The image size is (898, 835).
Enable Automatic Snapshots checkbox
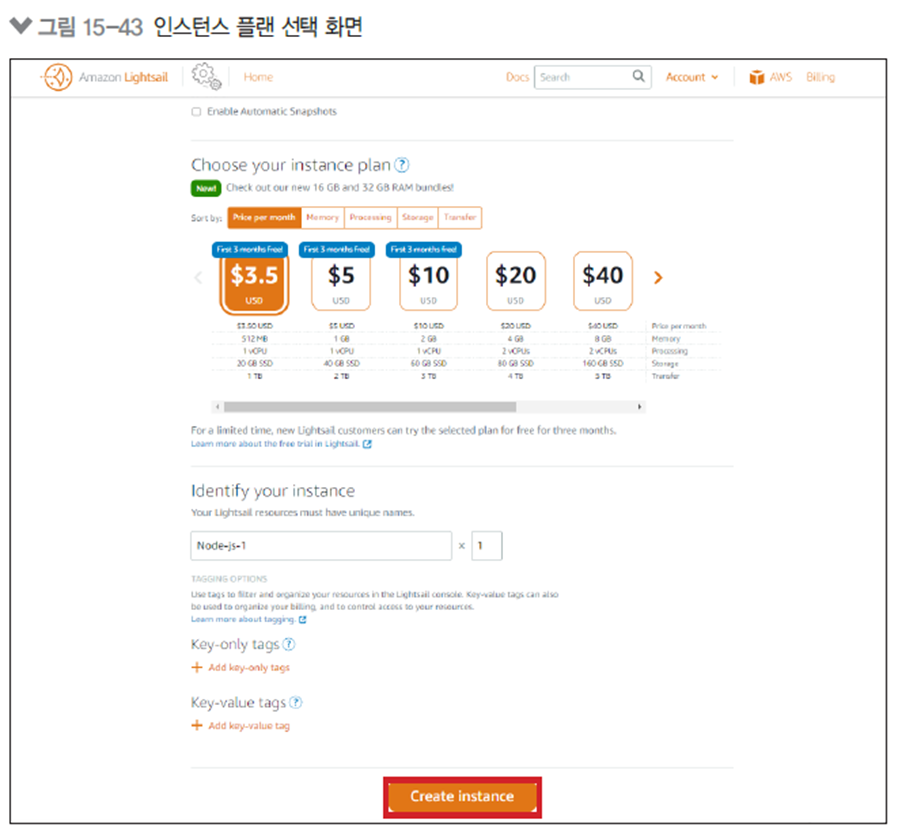click(x=196, y=112)
